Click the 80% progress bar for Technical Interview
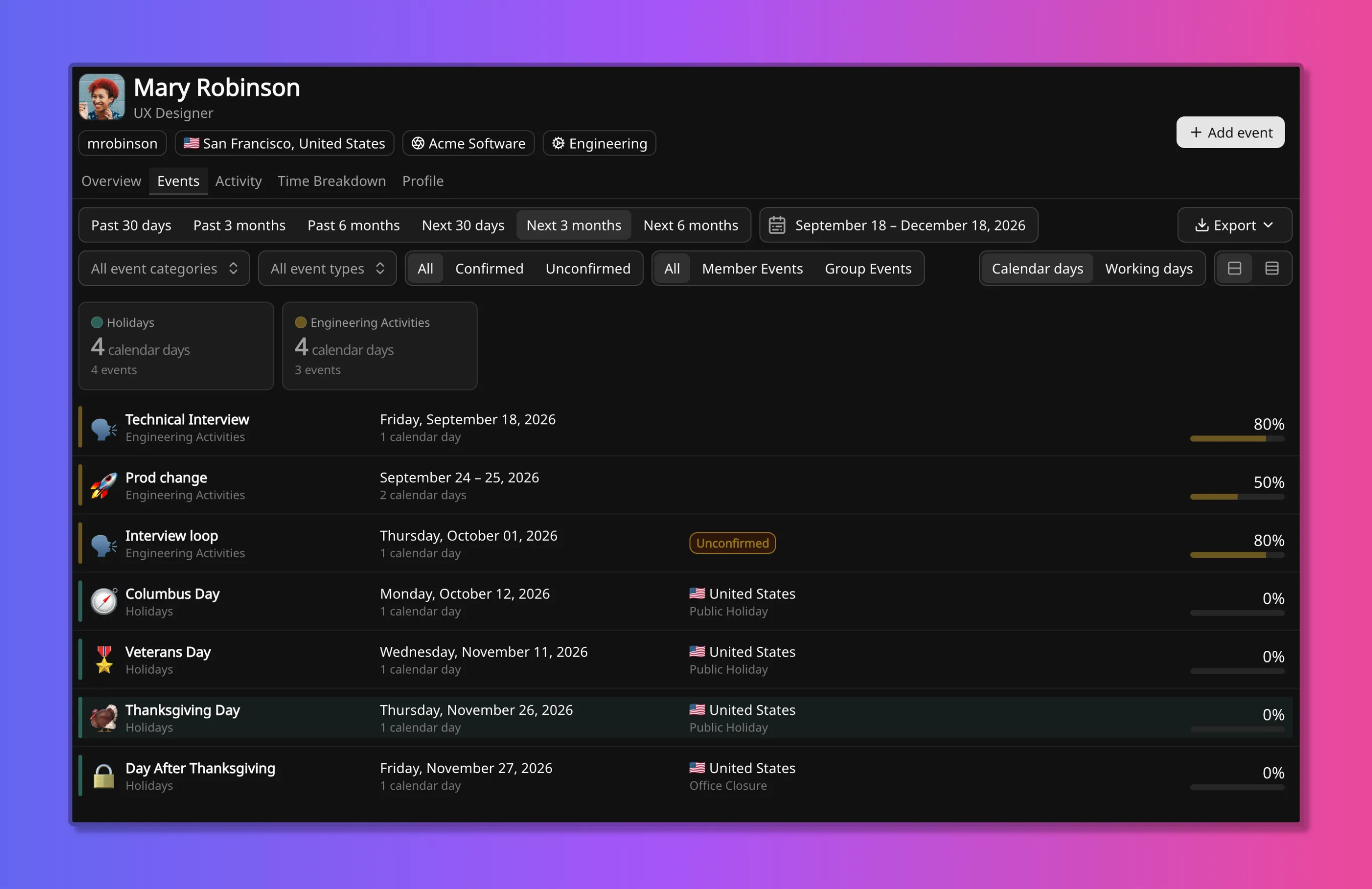Image resolution: width=1372 pixels, height=889 pixels. pyautogui.click(x=1237, y=439)
